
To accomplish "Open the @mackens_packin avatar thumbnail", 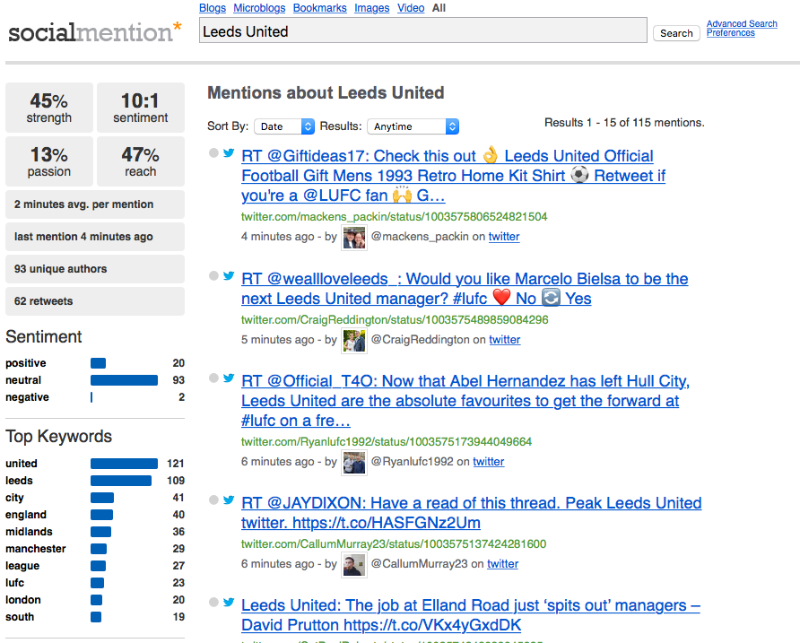I will (354, 238).
